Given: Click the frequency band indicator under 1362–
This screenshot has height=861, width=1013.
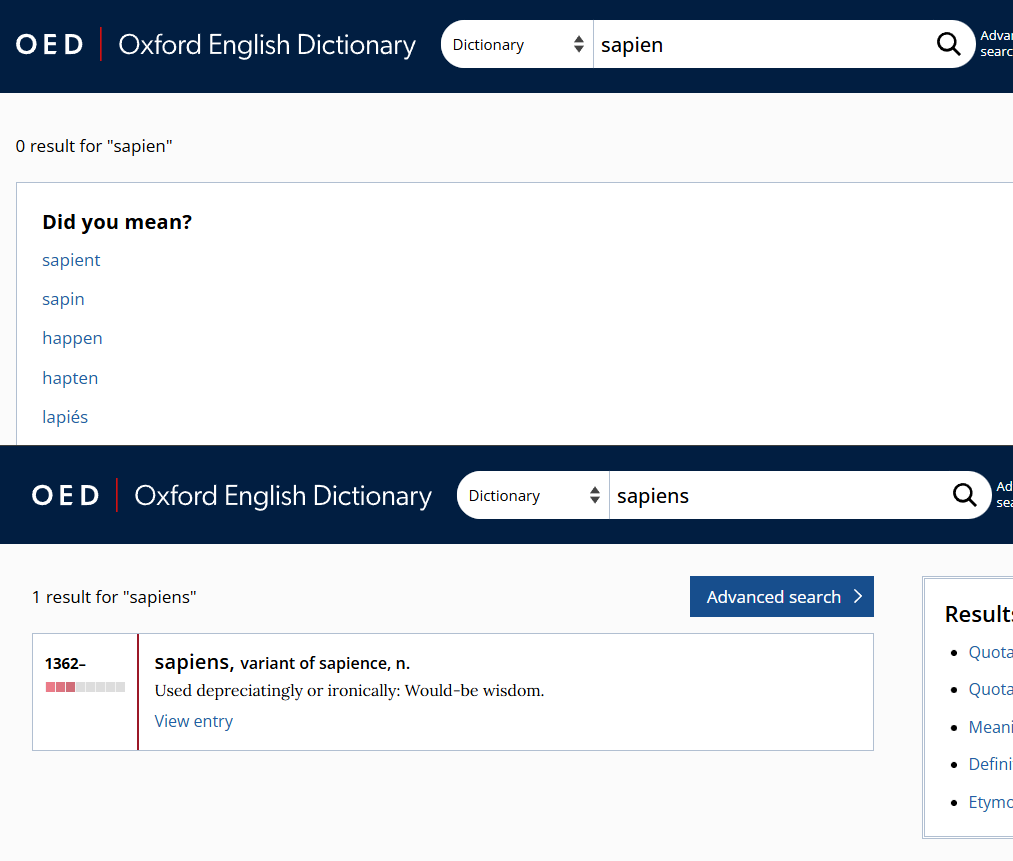Looking at the screenshot, I should (x=85, y=687).
